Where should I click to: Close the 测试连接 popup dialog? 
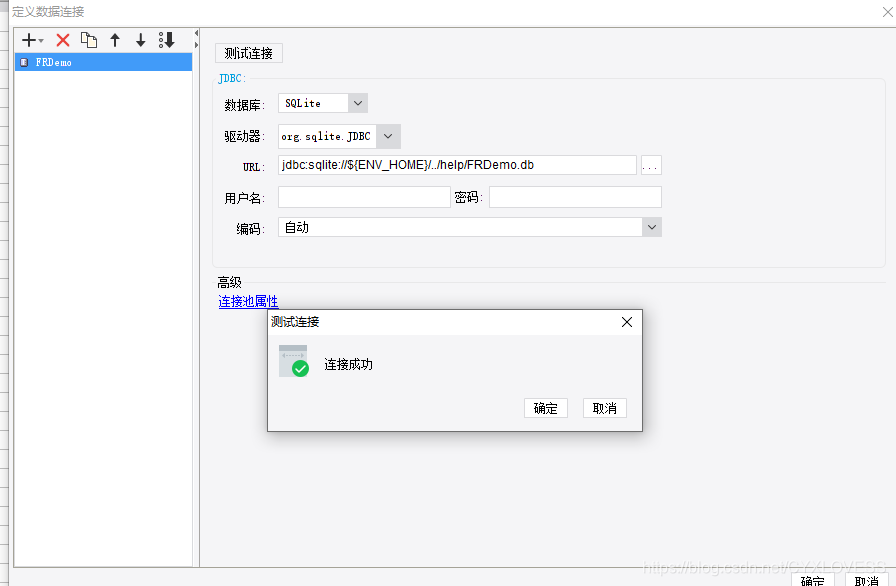coord(627,322)
